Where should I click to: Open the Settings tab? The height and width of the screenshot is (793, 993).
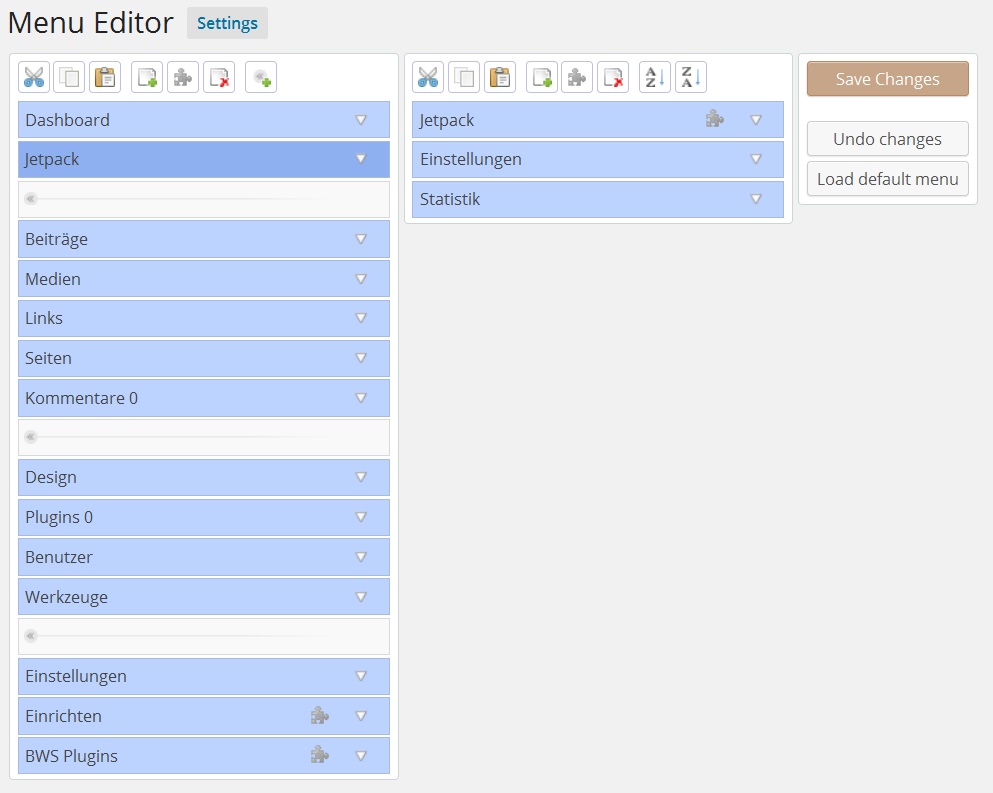[x=227, y=23]
